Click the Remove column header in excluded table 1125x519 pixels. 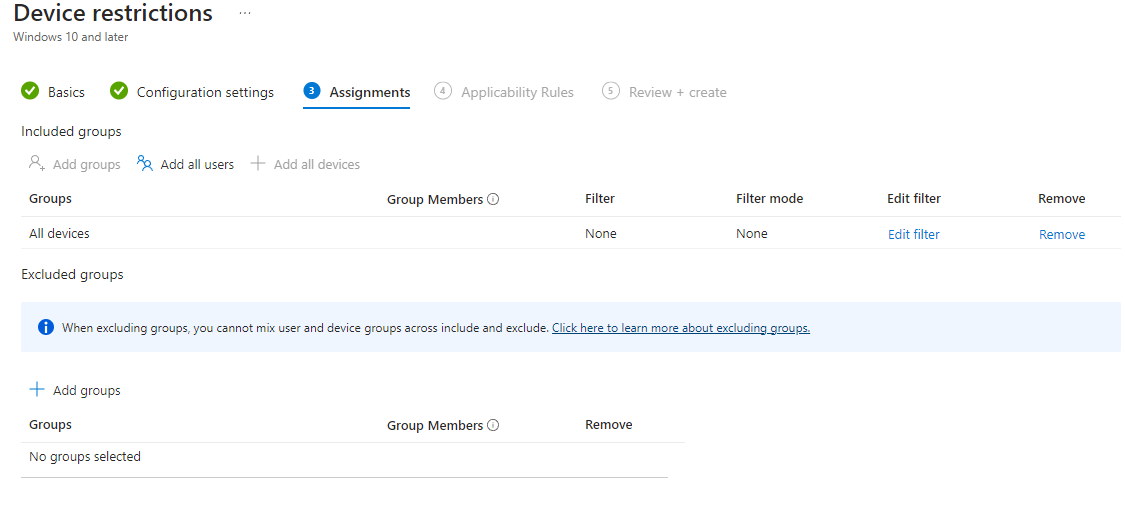(x=608, y=424)
